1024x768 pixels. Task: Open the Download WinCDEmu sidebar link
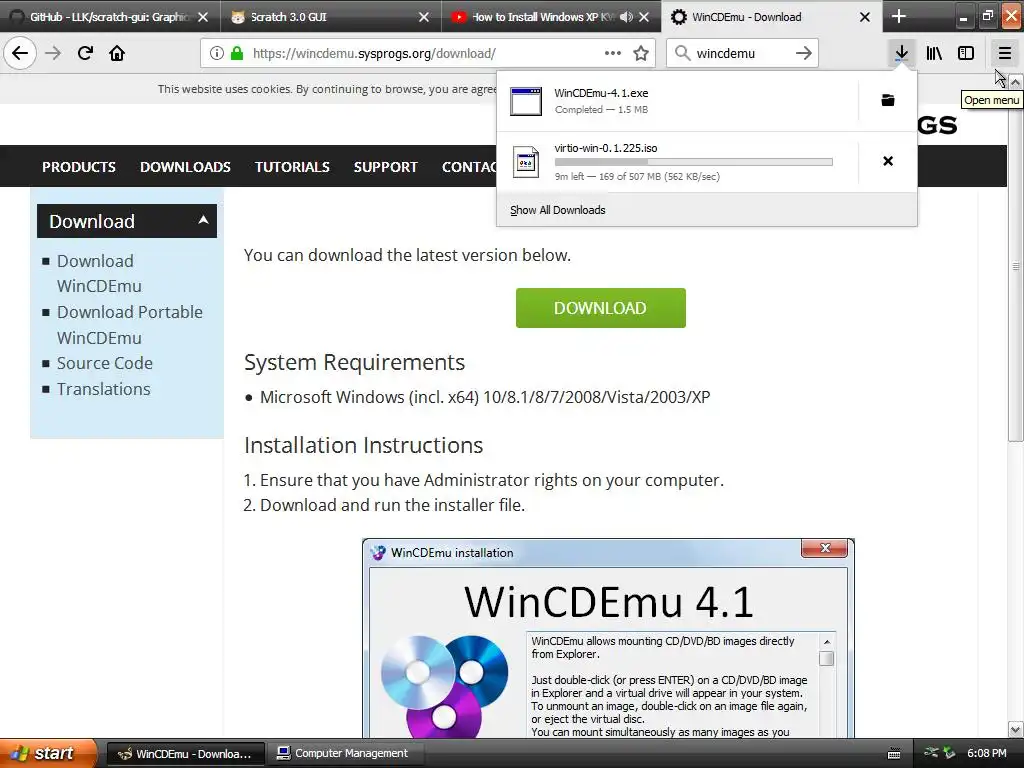coord(99,274)
